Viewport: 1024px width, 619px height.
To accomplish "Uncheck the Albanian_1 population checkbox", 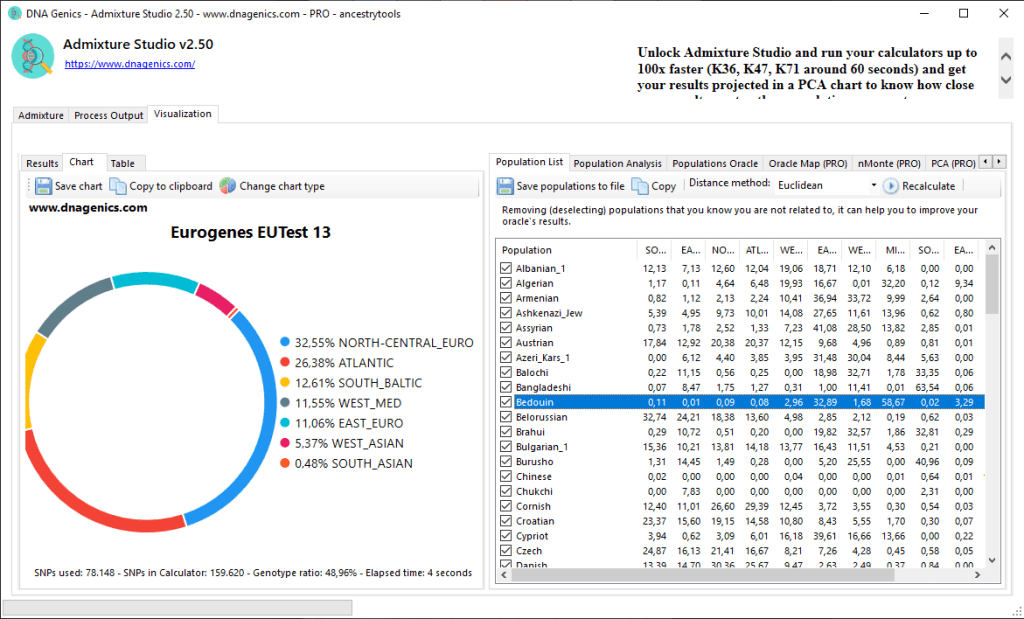I will click(x=506, y=269).
